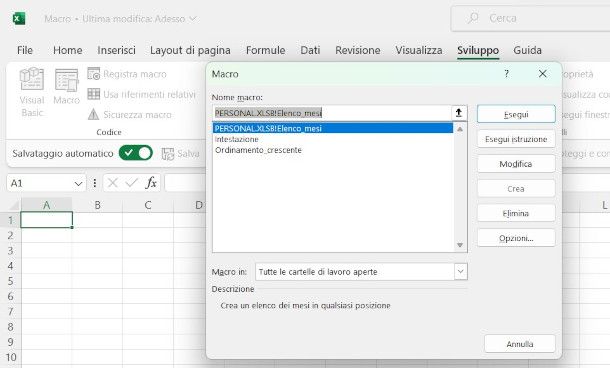The height and width of the screenshot is (368, 610).
Task: Click the formula bar confirm checkmark
Action: pos(131,183)
